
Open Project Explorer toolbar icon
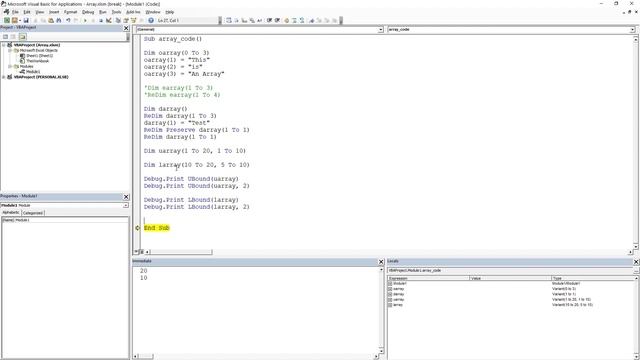(x=118, y=20)
